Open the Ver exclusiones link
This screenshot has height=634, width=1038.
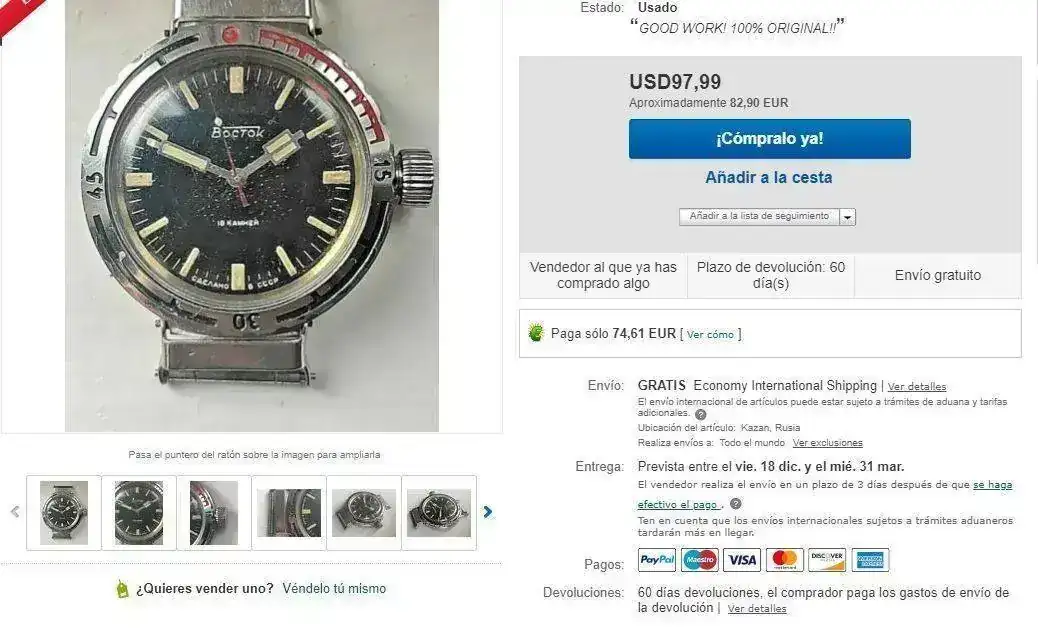[x=827, y=443]
